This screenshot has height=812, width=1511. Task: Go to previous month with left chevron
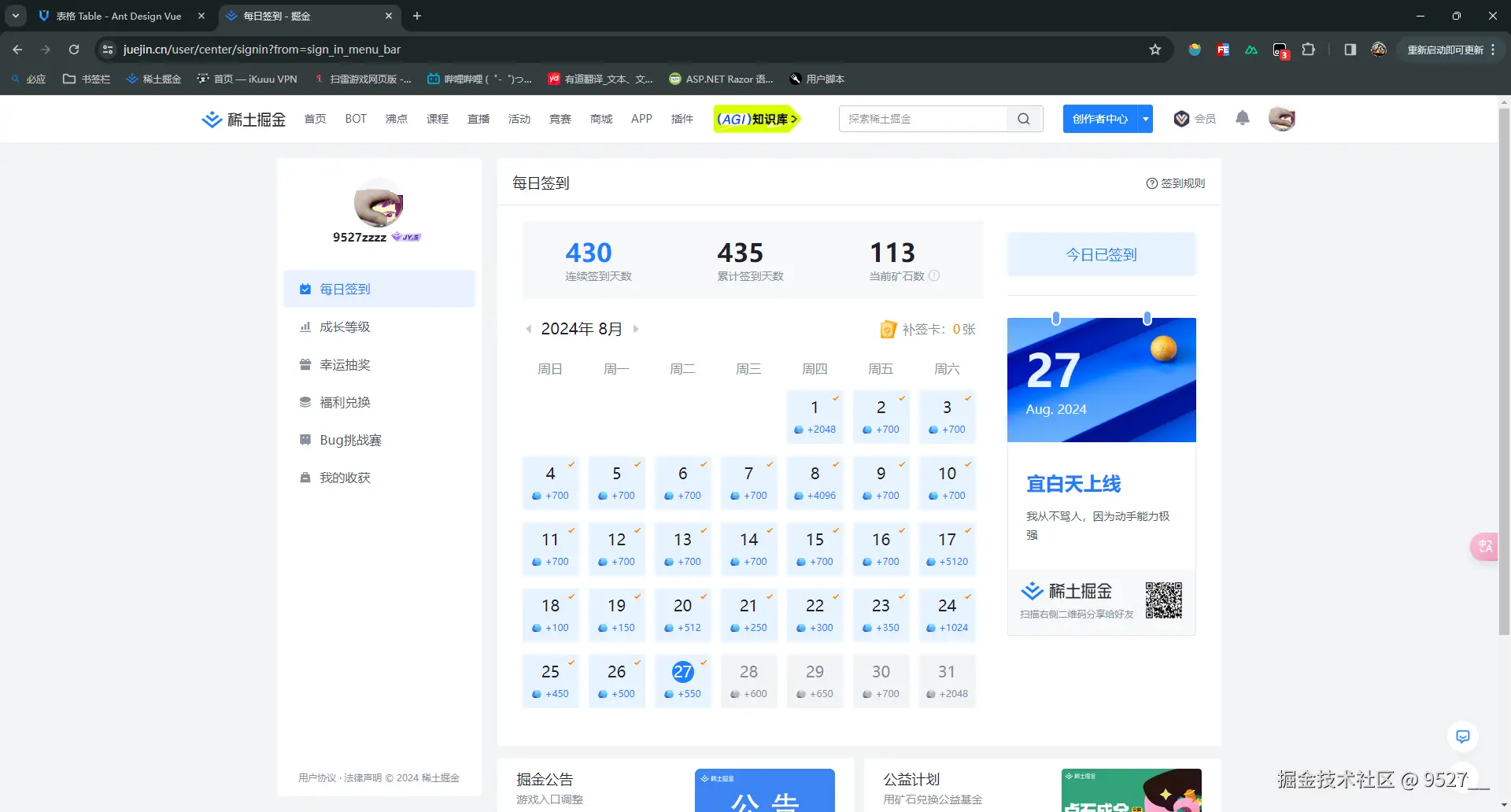coord(528,329)
